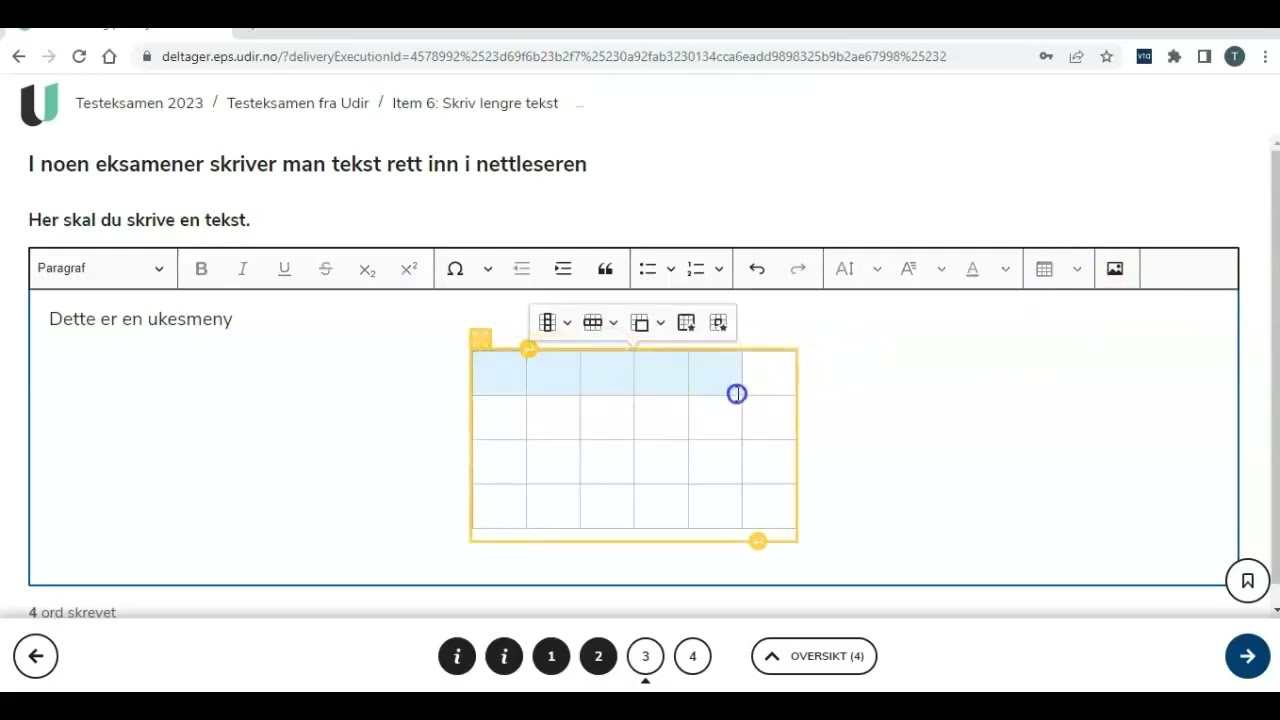The width and height of the screenshot is (1280, 720).
Task: Select the table handle at top-left corner
Action: pos(481,339)
